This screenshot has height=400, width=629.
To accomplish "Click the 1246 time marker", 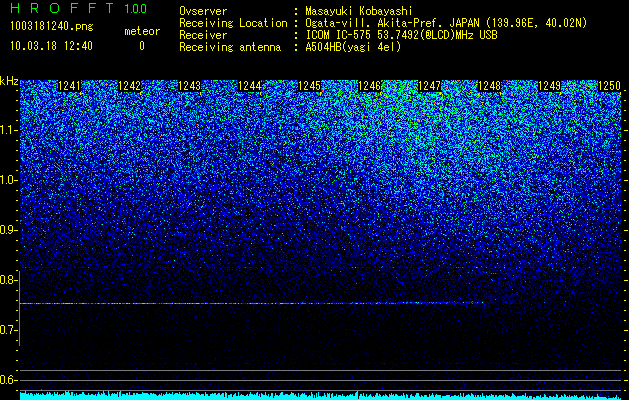I will pyautogui.click(x=369, y=86).
